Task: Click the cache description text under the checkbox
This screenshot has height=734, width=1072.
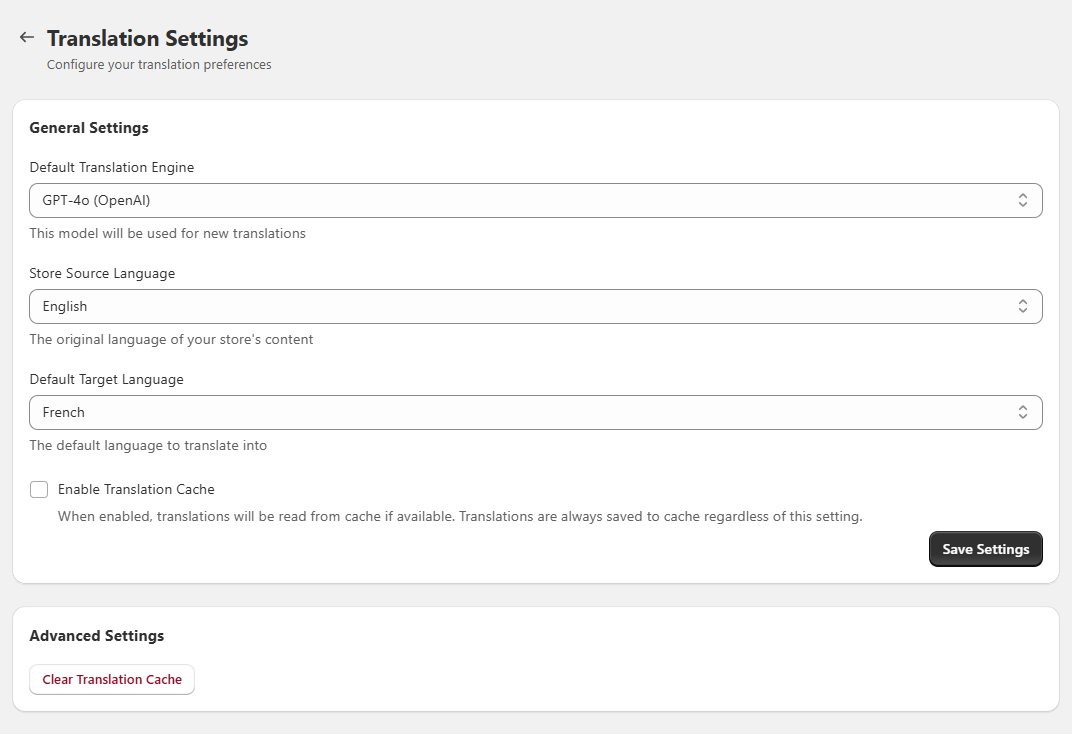Action: (459, 516)
